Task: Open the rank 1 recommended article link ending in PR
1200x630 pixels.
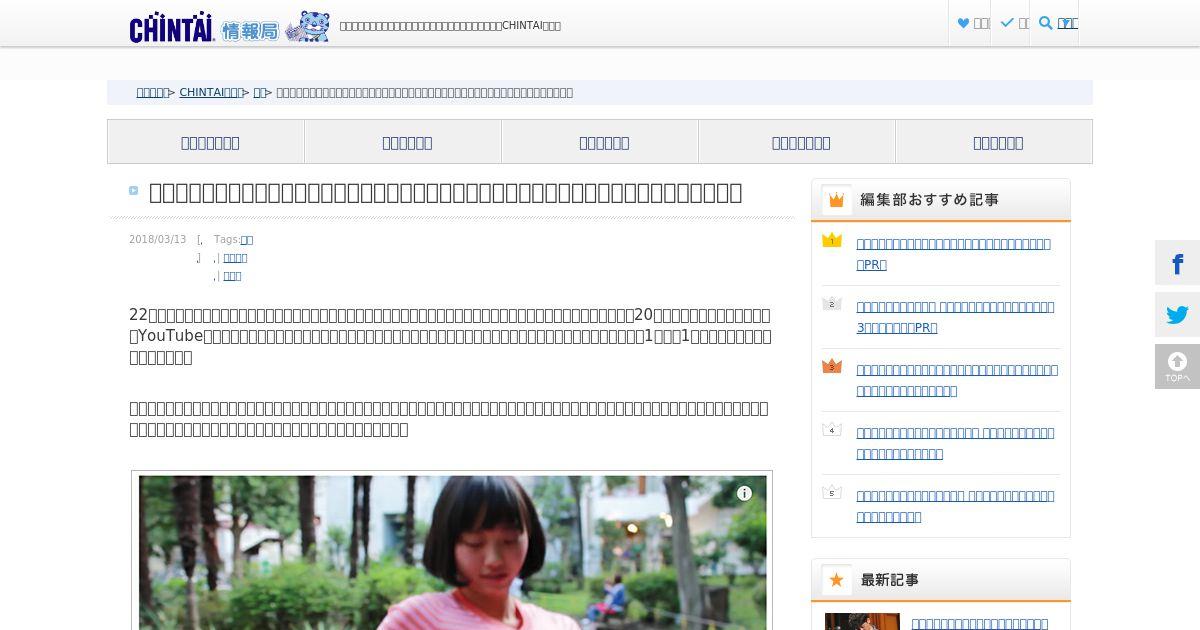Action: point(953,254)
